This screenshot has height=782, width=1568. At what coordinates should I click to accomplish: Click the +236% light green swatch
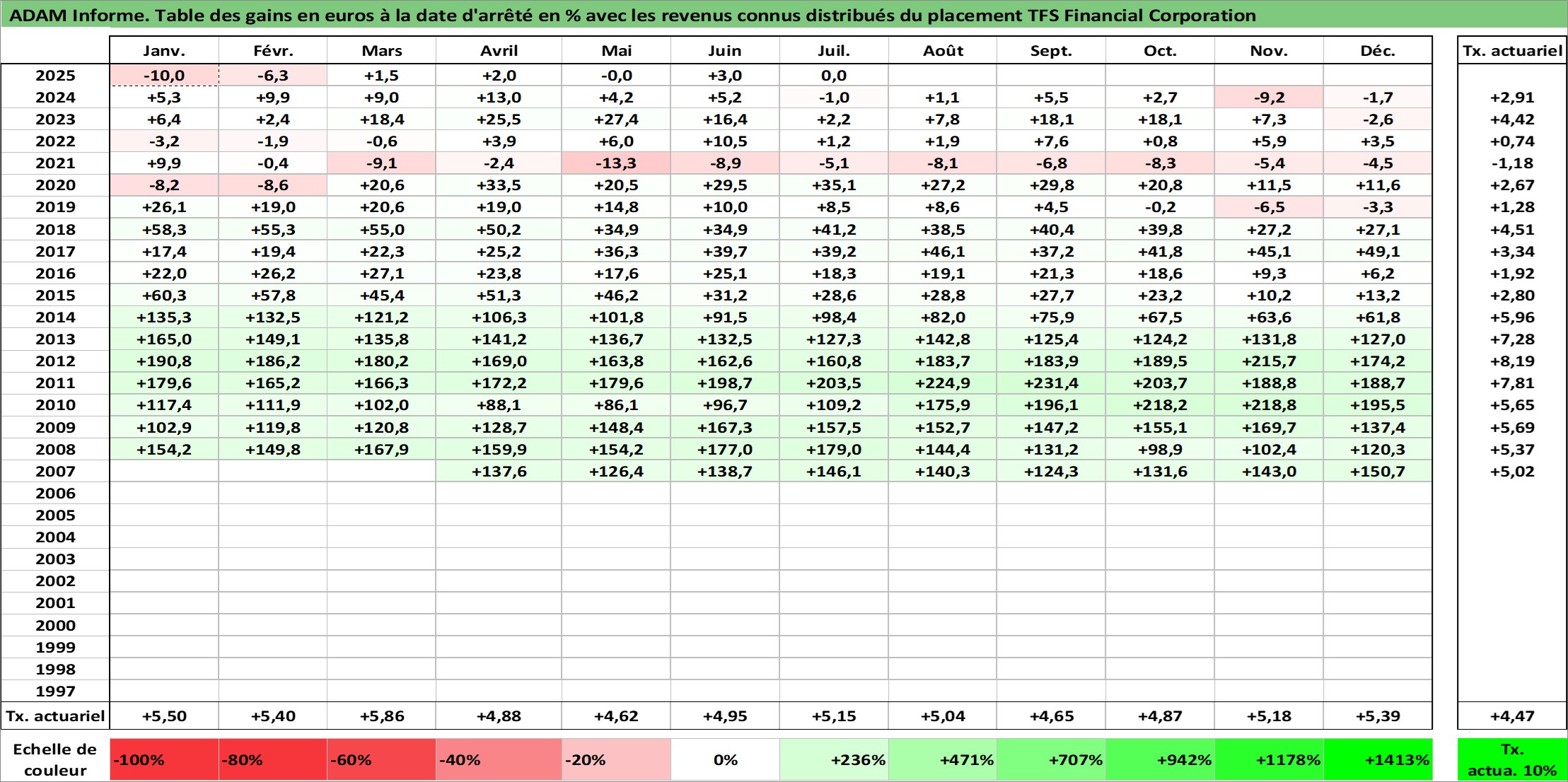834,760
